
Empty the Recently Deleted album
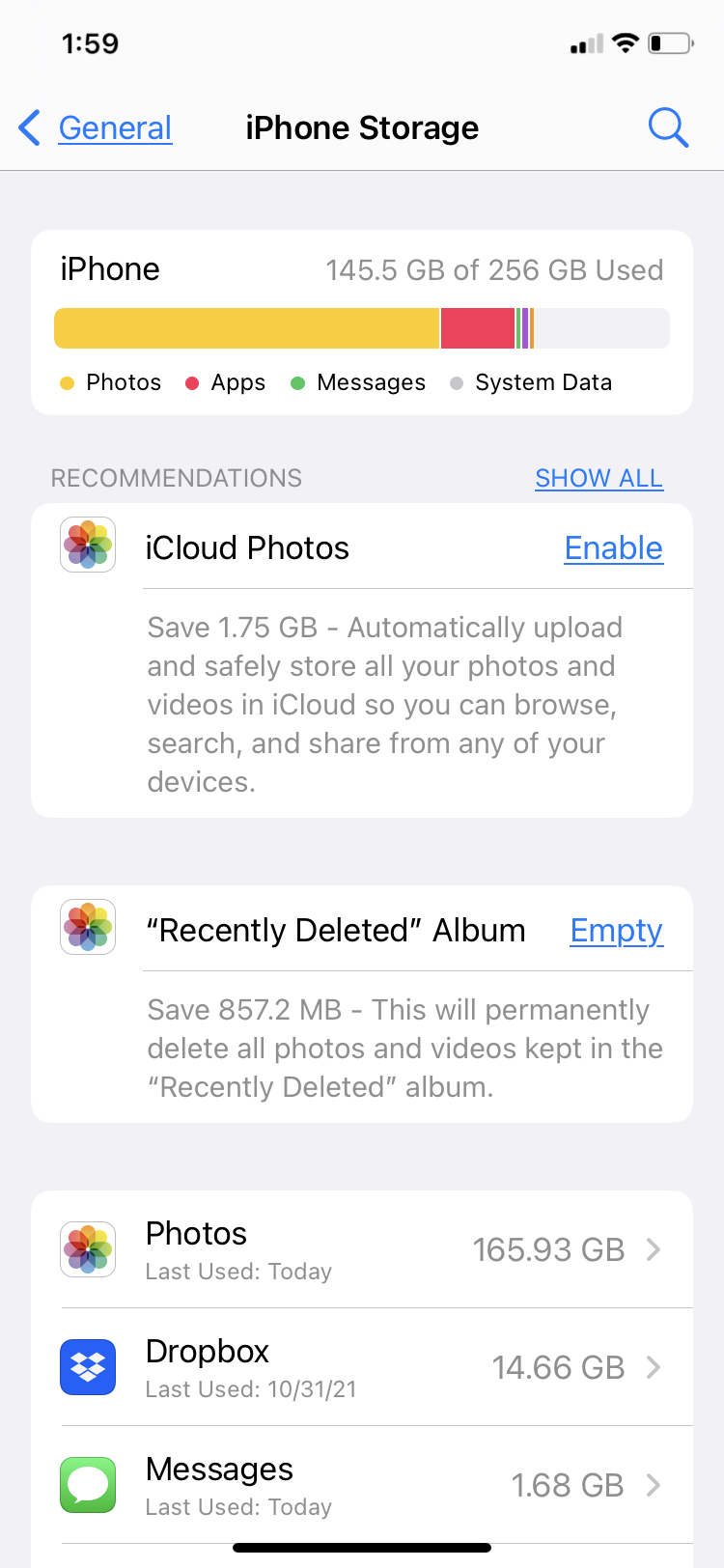(x=617, y=930)
